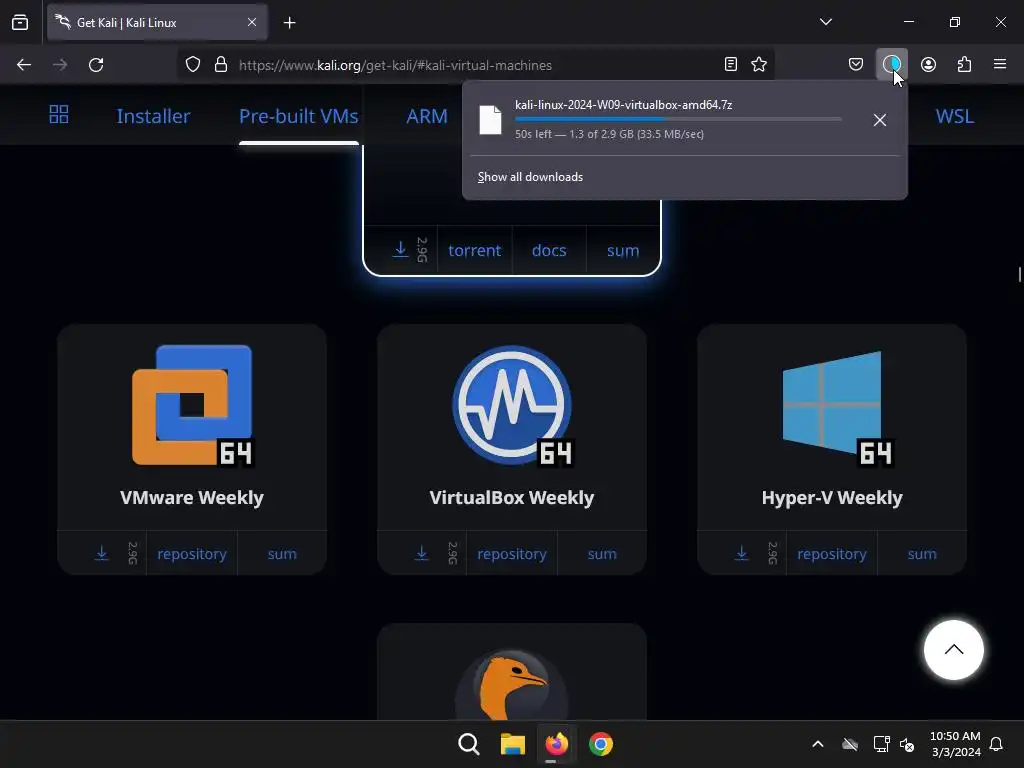Close the Get Kali tab
Image resolution: width=1024 pixels, height=768 pixels.
[252, 22]
